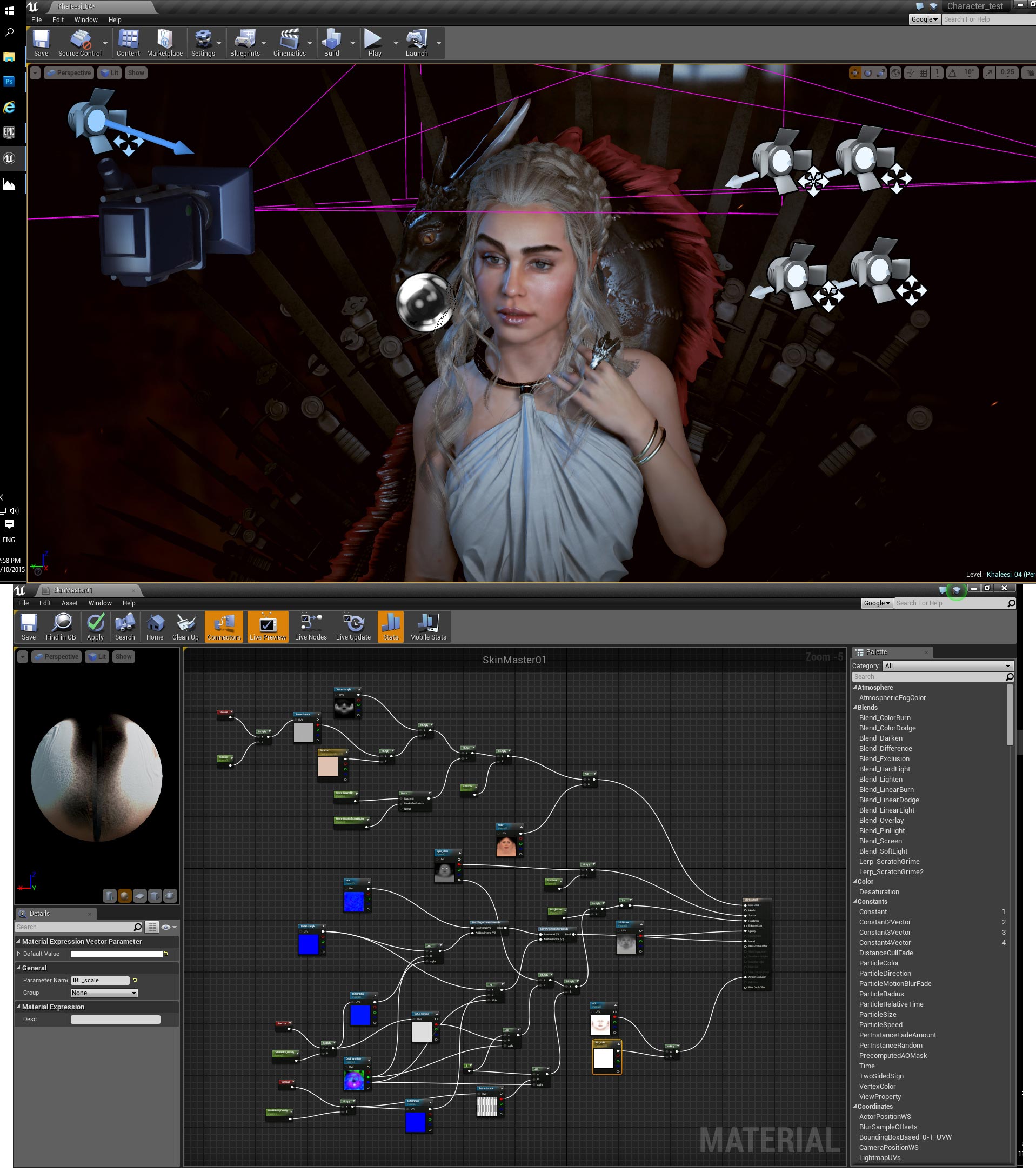Click Show in the main viewport

point(136,73)
